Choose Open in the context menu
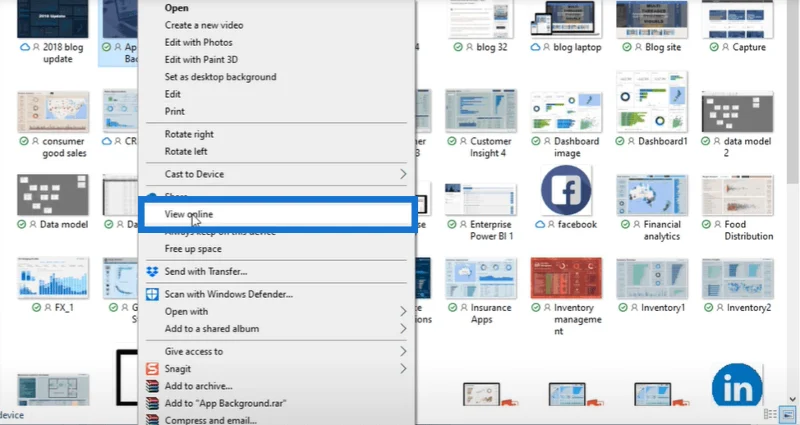800x425 pixels. click(177, 8)
